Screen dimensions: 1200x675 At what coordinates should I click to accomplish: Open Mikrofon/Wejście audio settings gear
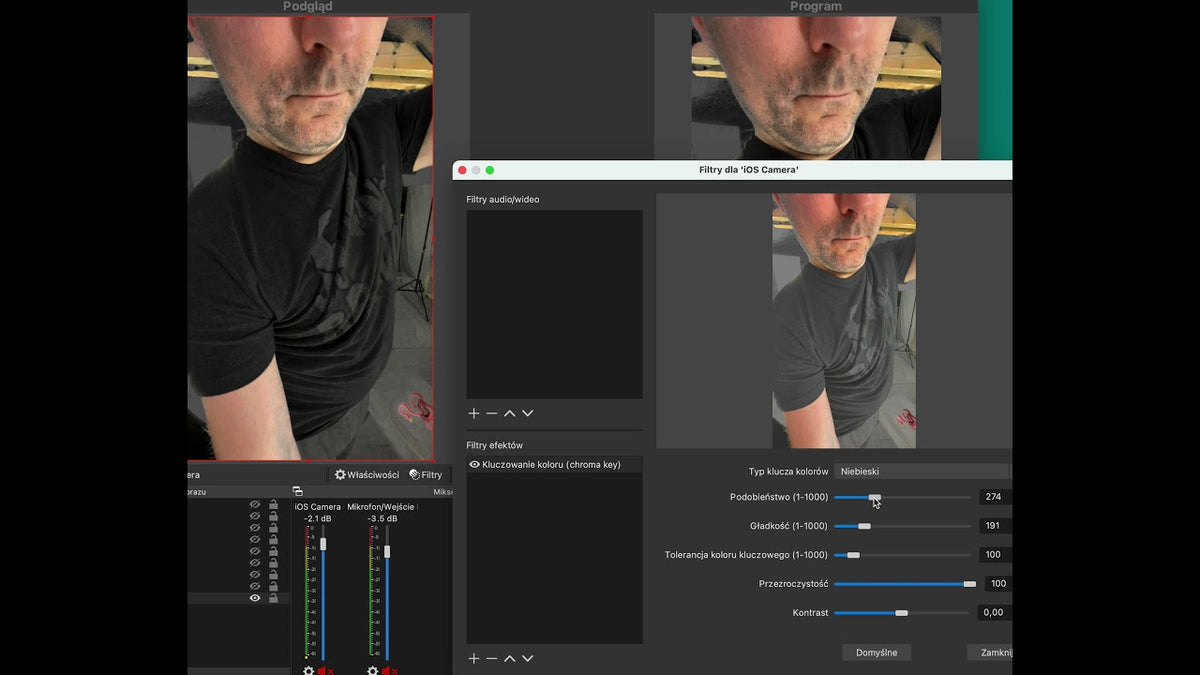click(x=373, y=671)
